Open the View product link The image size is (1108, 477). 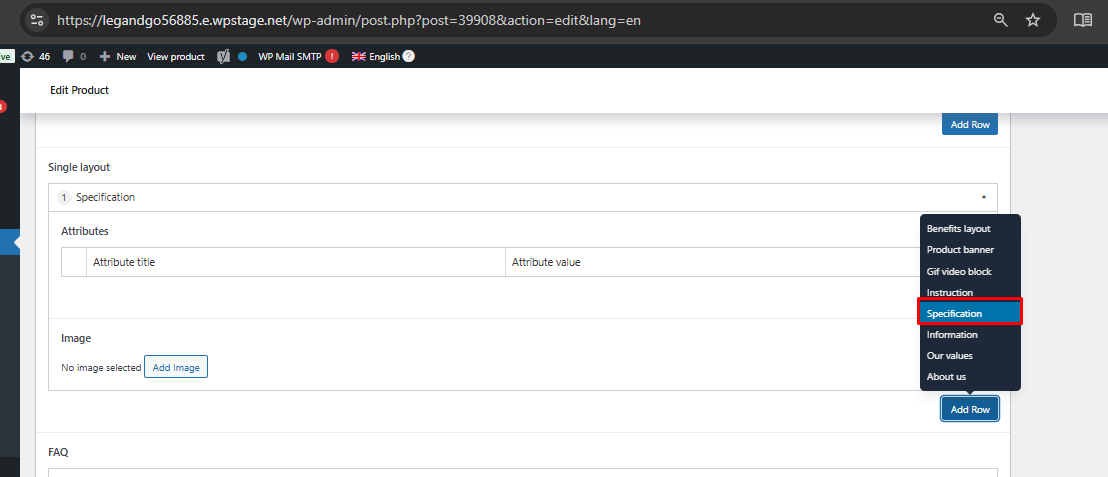click(x=176, y=57)
